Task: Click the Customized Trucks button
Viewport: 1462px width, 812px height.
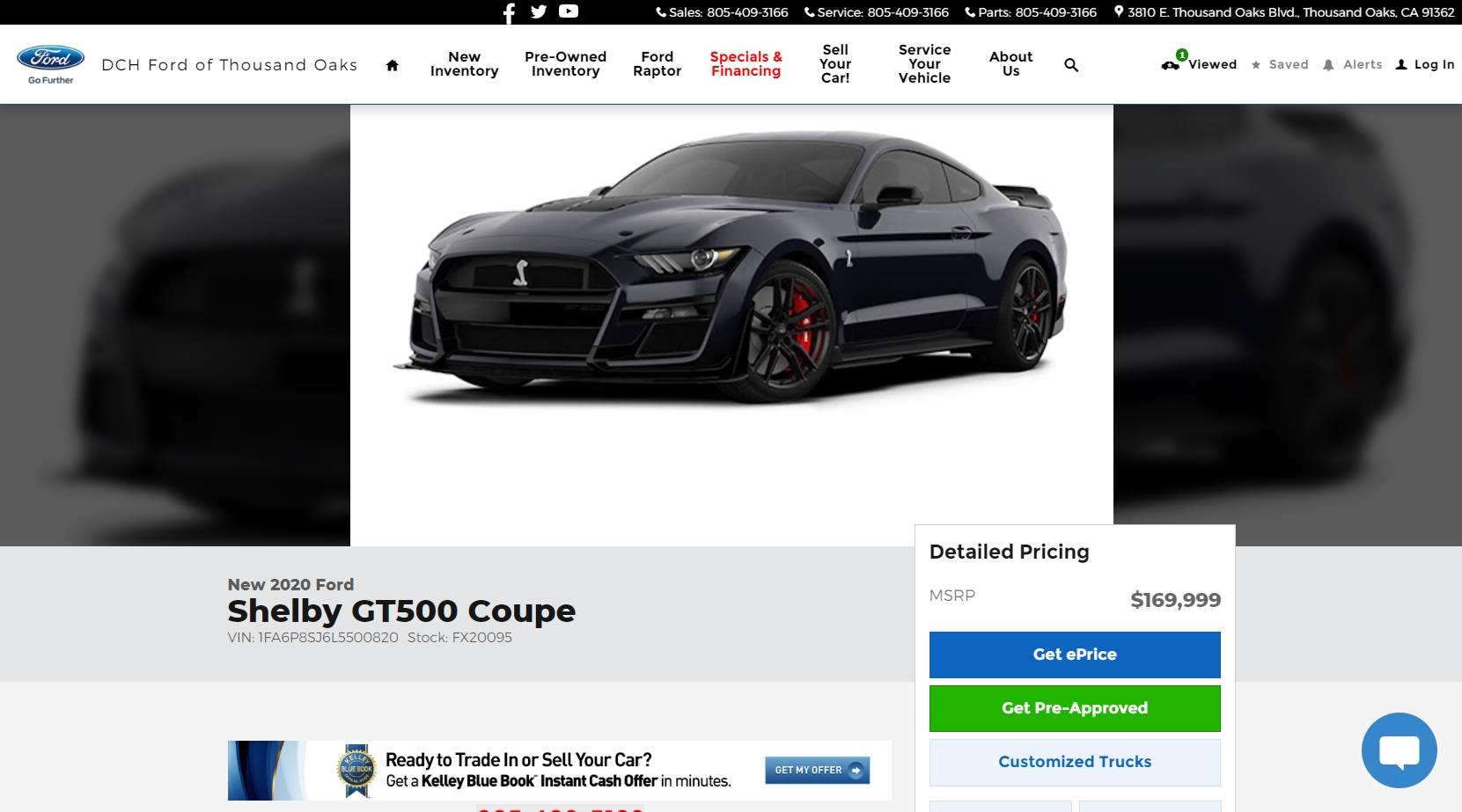Action: 1075,762
